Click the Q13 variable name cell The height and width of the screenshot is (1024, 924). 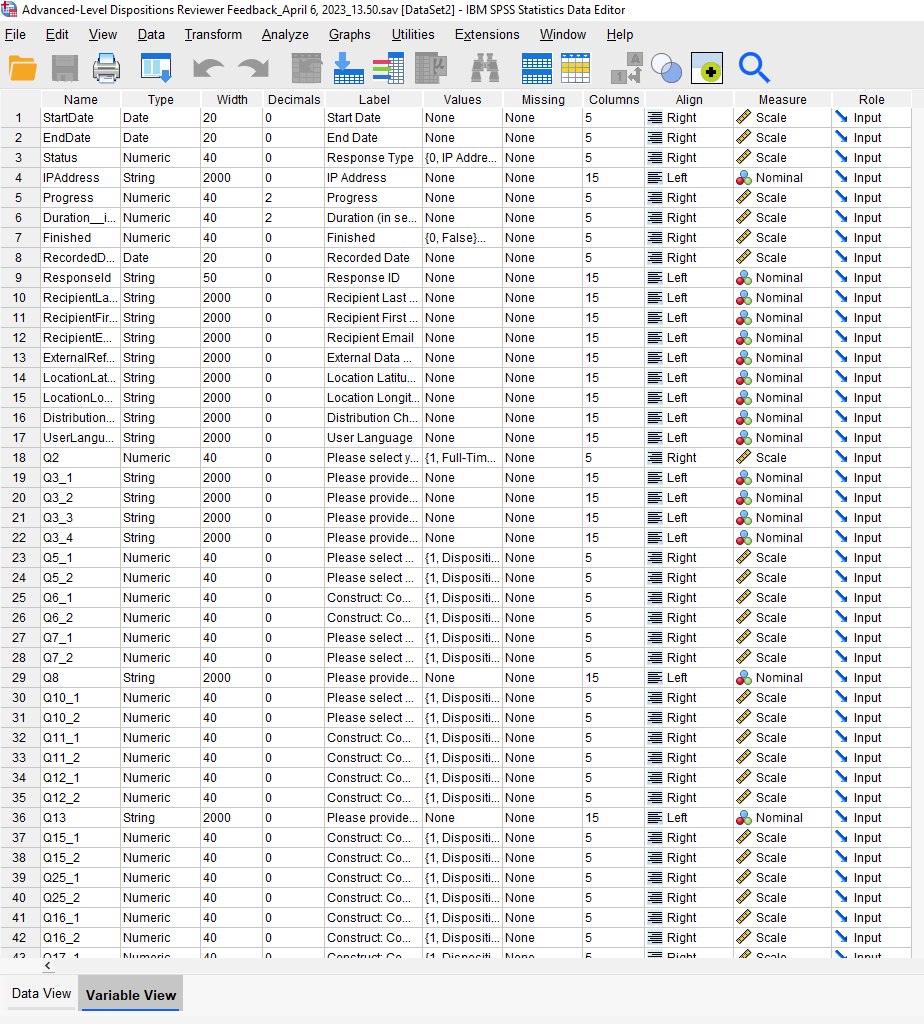pos(80,818)
